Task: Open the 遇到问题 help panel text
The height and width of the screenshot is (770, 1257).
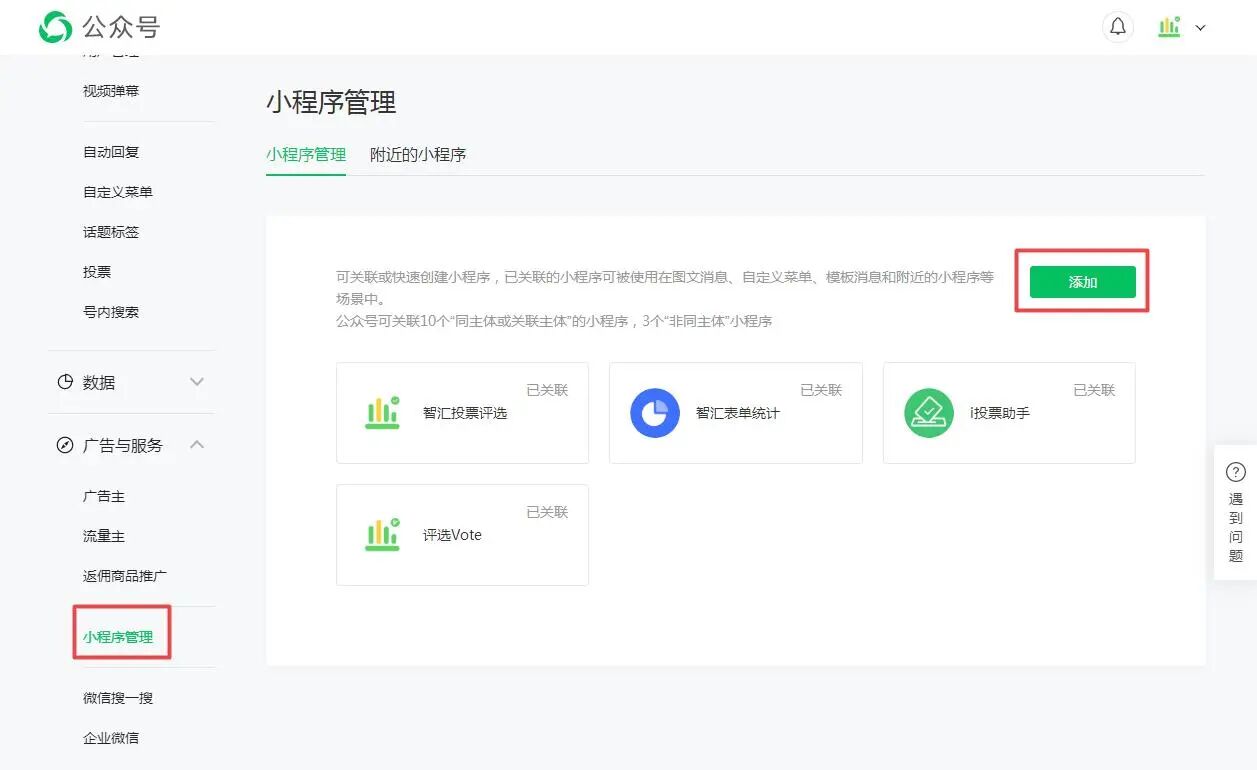Action: [1236, 527]
